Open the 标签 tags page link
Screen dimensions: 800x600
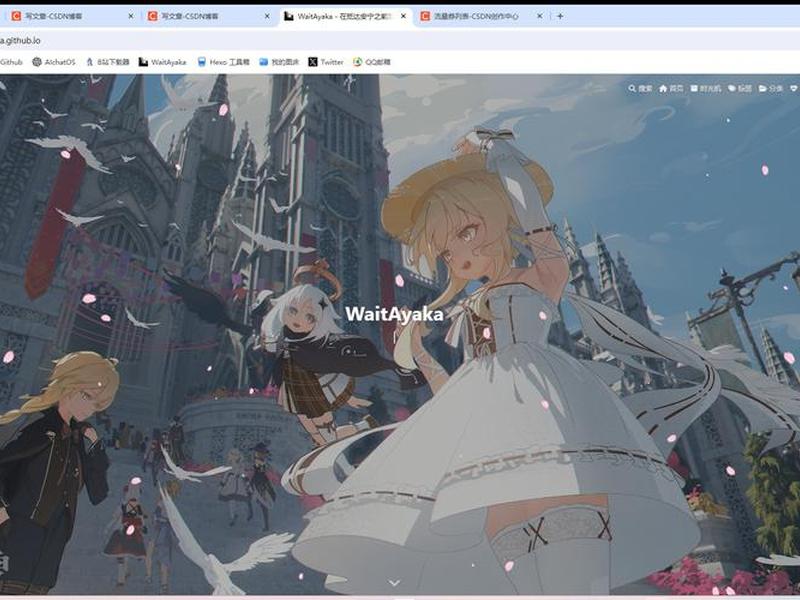740,89
